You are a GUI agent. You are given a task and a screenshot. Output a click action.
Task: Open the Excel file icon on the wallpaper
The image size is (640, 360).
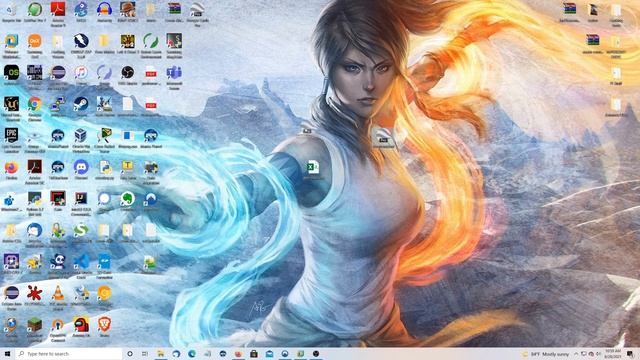313,169
